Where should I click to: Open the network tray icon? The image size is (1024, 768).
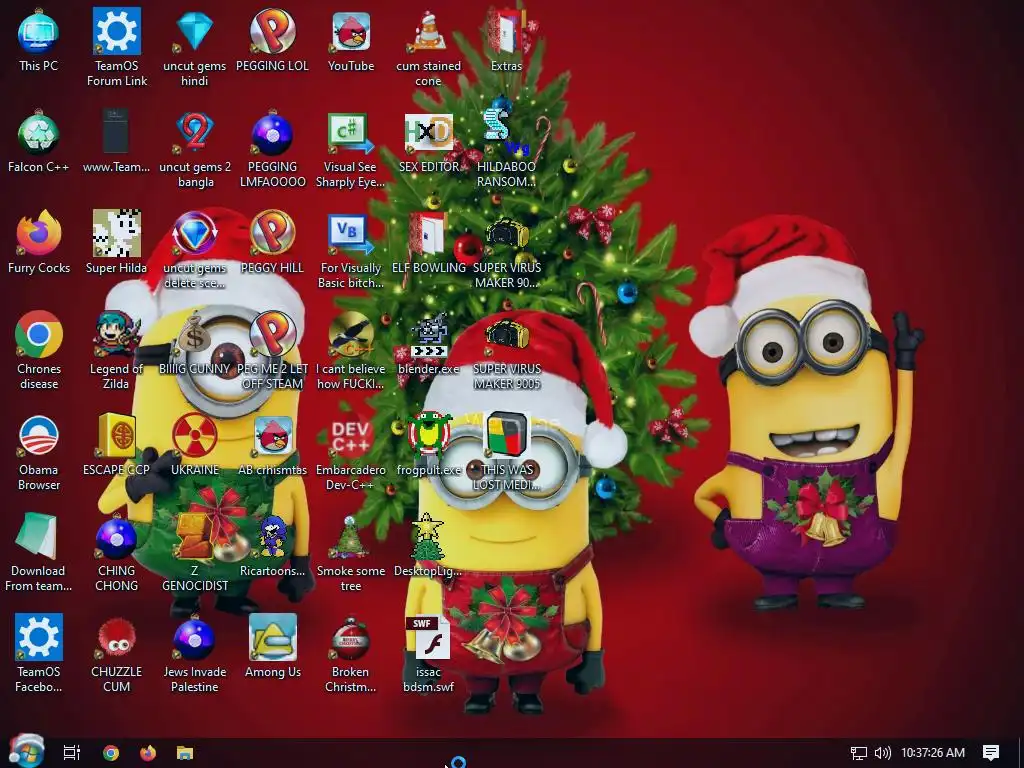858,753
